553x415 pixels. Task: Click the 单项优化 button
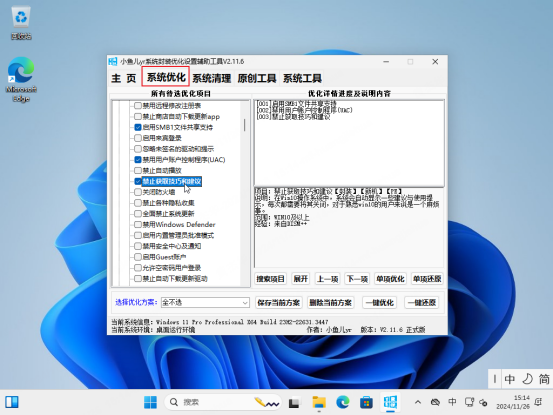[x=390, y=279]
